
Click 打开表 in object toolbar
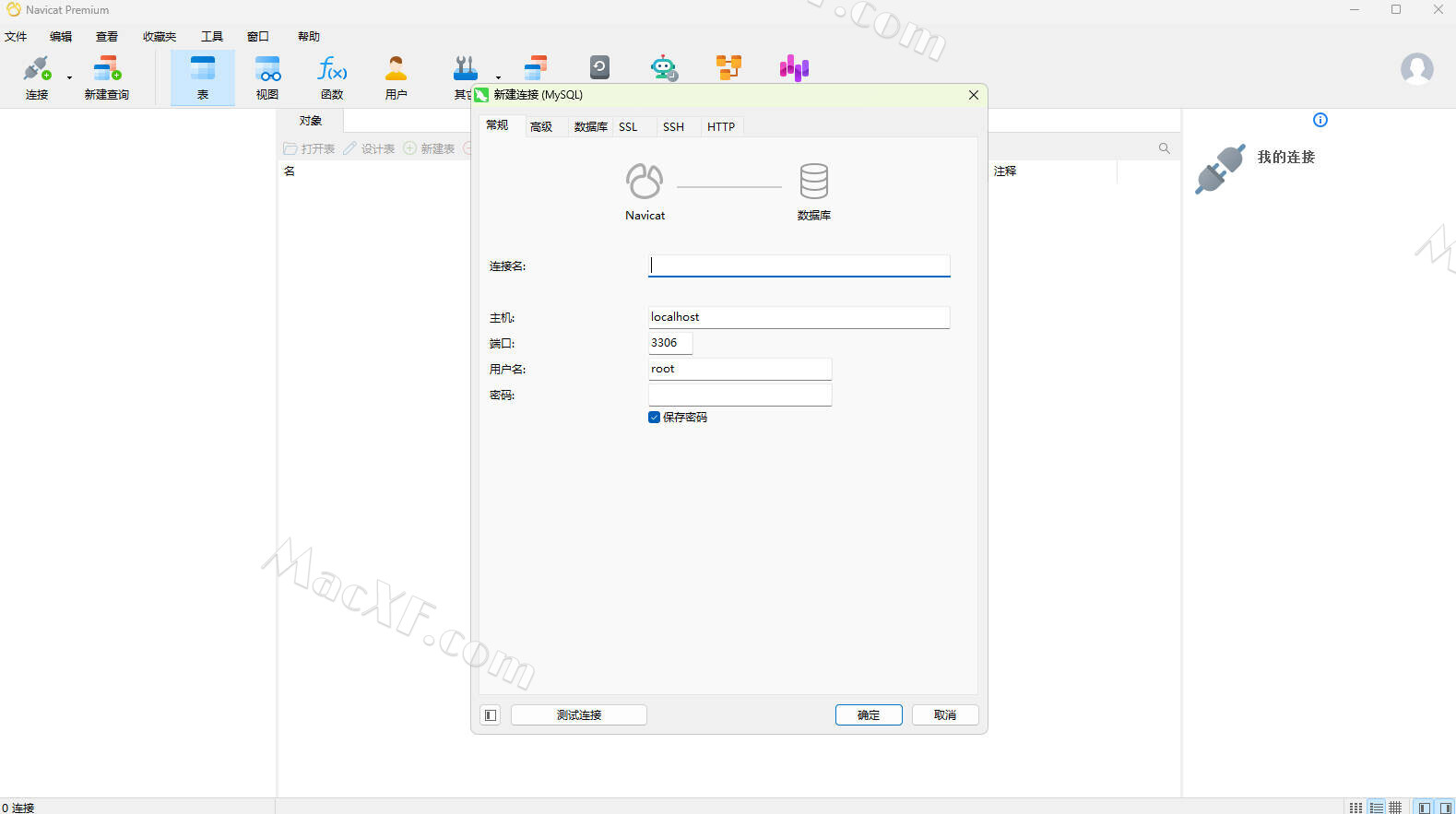tap(309, 148)
